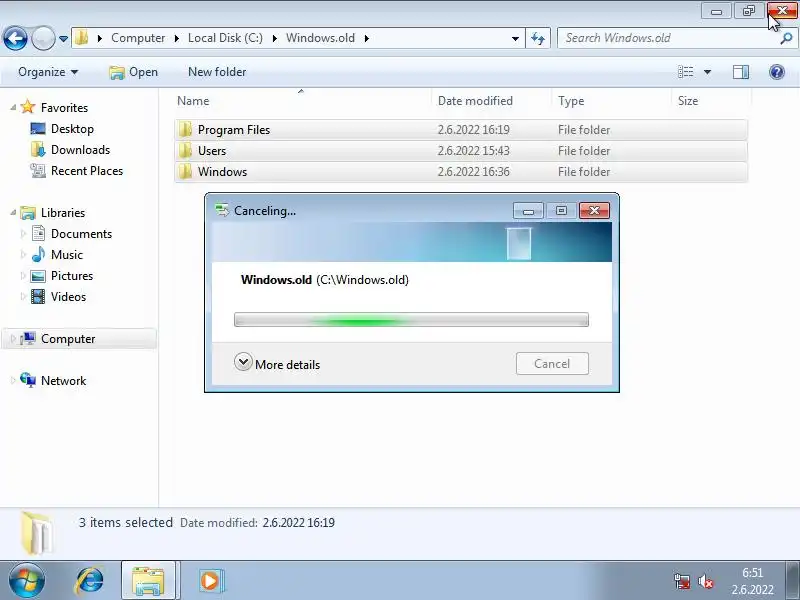Screen dimensions: 800x600
Task: Collapse the Libraries tree arrow
Action: pos(13,213)
